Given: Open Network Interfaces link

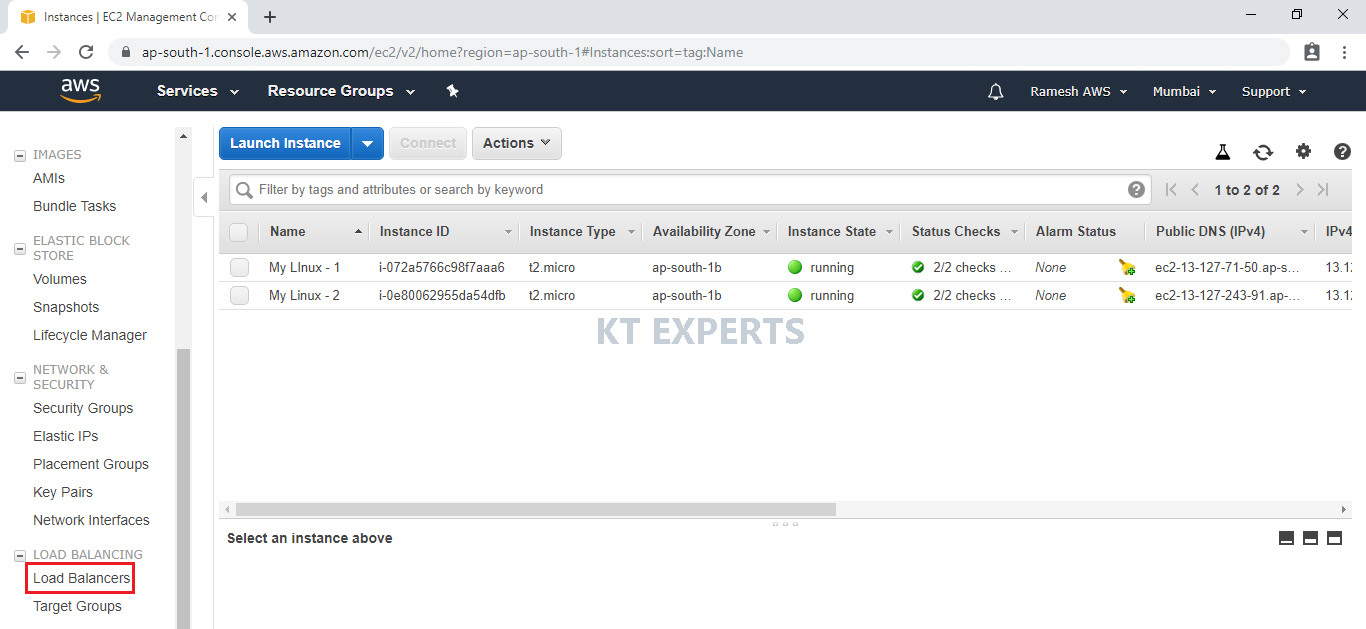Looking at the screenshot, I should (x=91, y=520).
